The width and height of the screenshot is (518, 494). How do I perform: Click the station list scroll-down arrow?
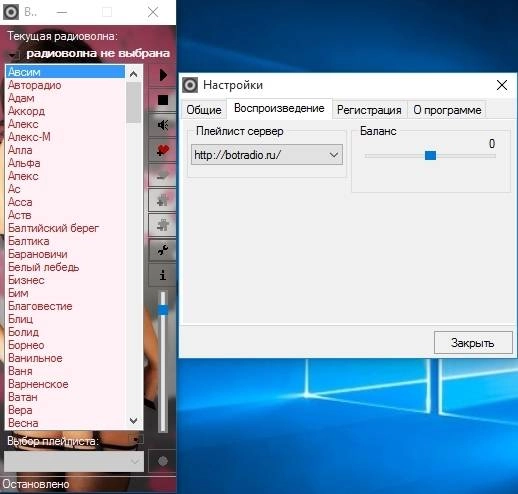(134, 421)
